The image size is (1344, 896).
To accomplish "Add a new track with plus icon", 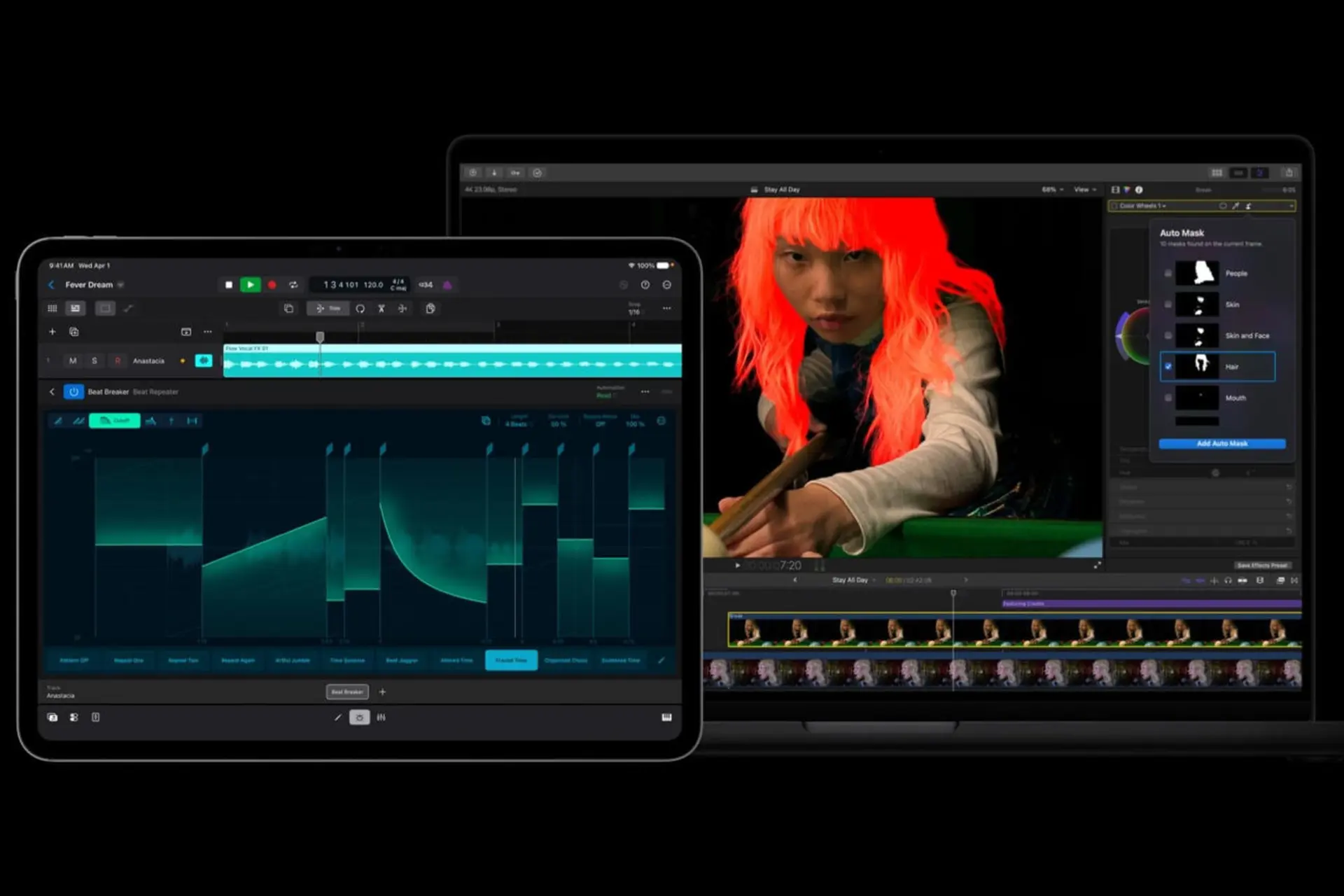I will (52, 332).
